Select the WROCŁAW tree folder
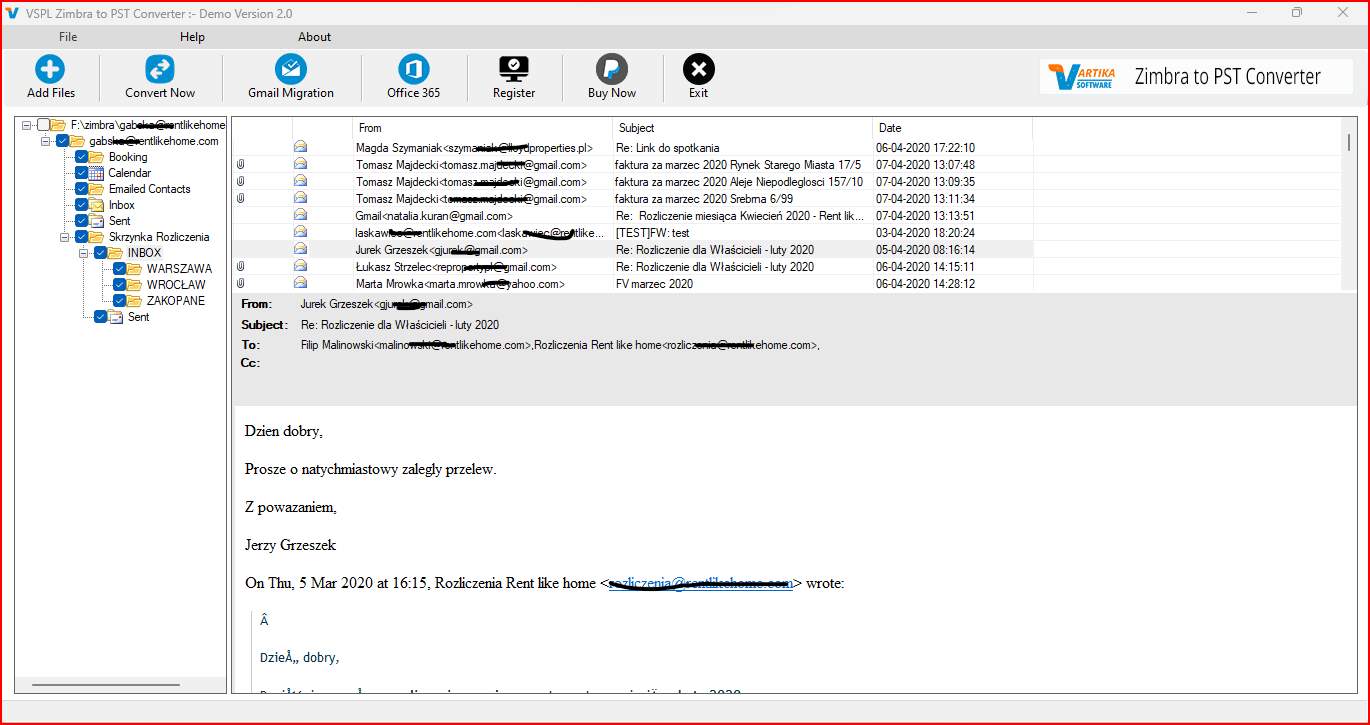 point(175,285)
